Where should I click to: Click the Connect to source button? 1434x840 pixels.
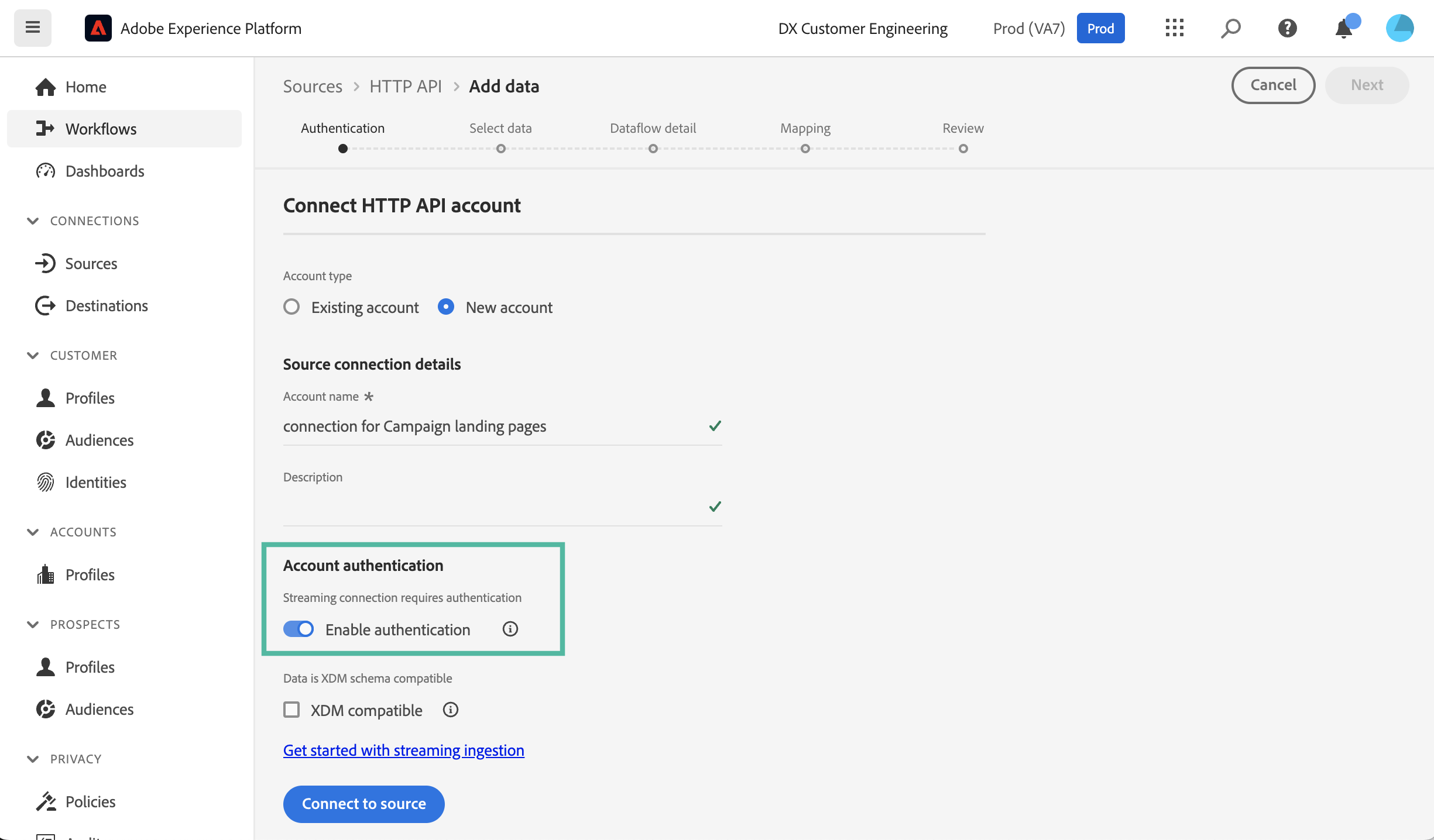pyautogui.click(x=363, y=804)
